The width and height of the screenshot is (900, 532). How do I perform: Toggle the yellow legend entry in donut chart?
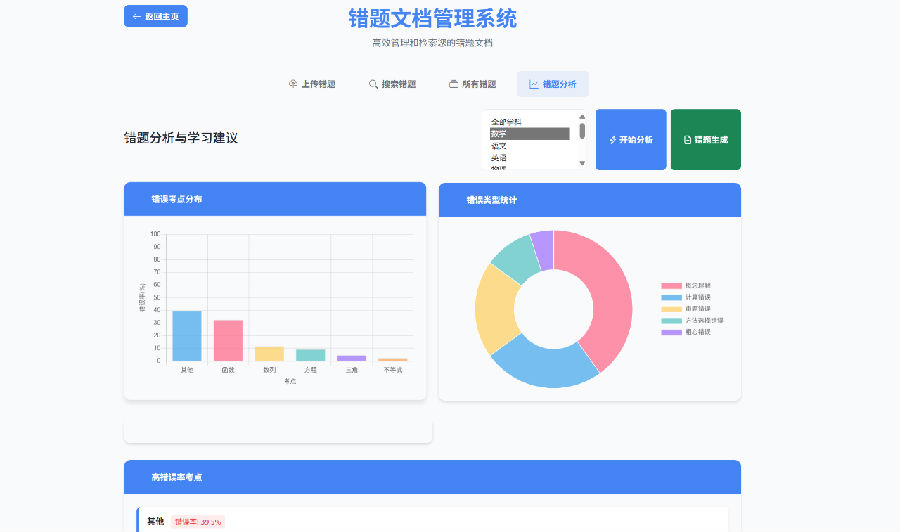tap(670, 309)
